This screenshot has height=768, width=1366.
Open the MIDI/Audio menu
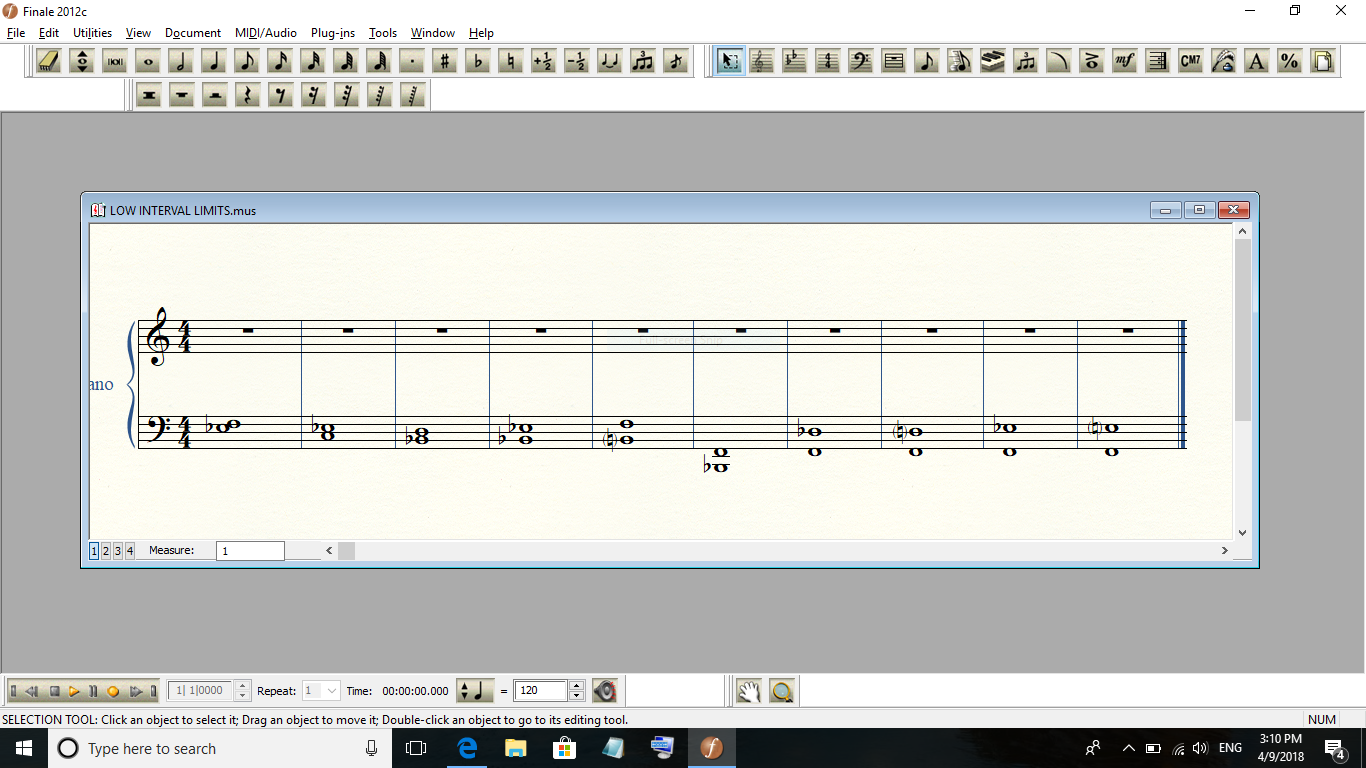(x=265, y=33)
